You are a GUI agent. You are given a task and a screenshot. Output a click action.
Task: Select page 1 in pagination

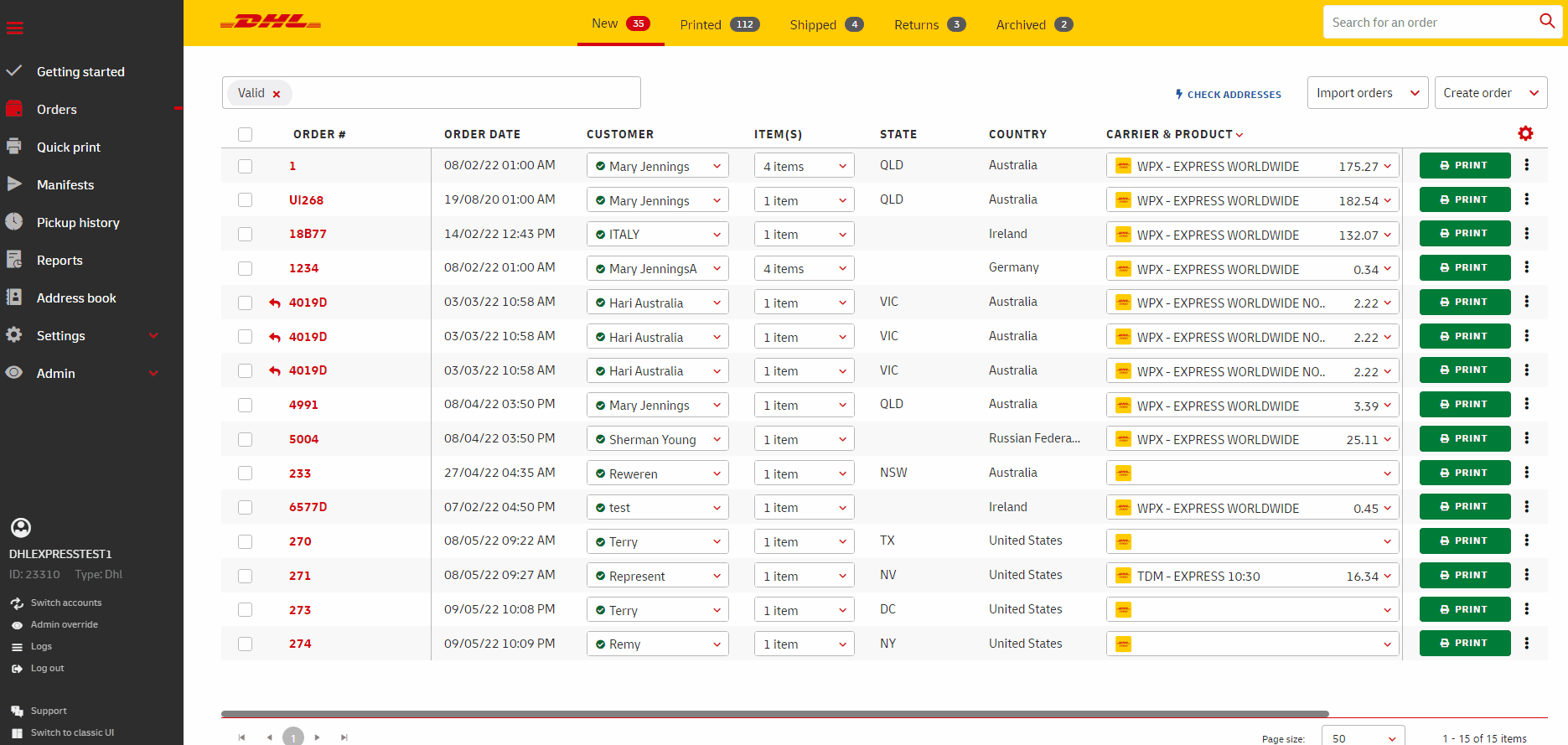click(293, 737)
